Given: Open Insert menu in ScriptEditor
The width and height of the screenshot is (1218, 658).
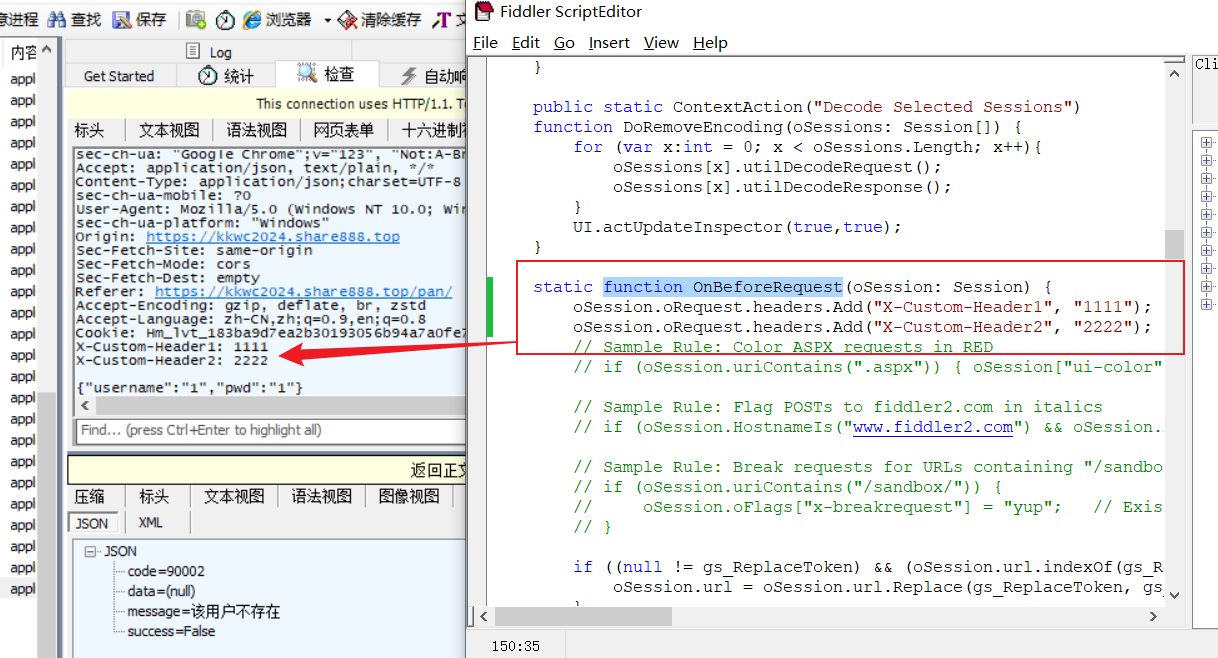Looking at the screenshot, I should click(609, 42).
